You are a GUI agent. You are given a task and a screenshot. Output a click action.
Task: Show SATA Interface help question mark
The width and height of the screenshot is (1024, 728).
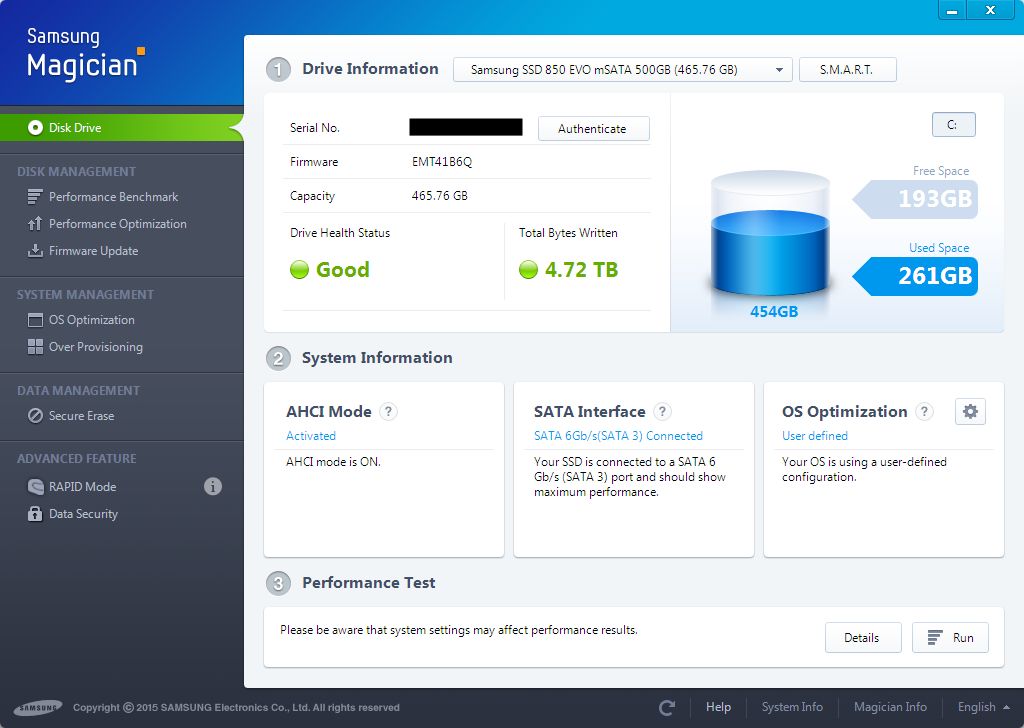tap(662, 411)
